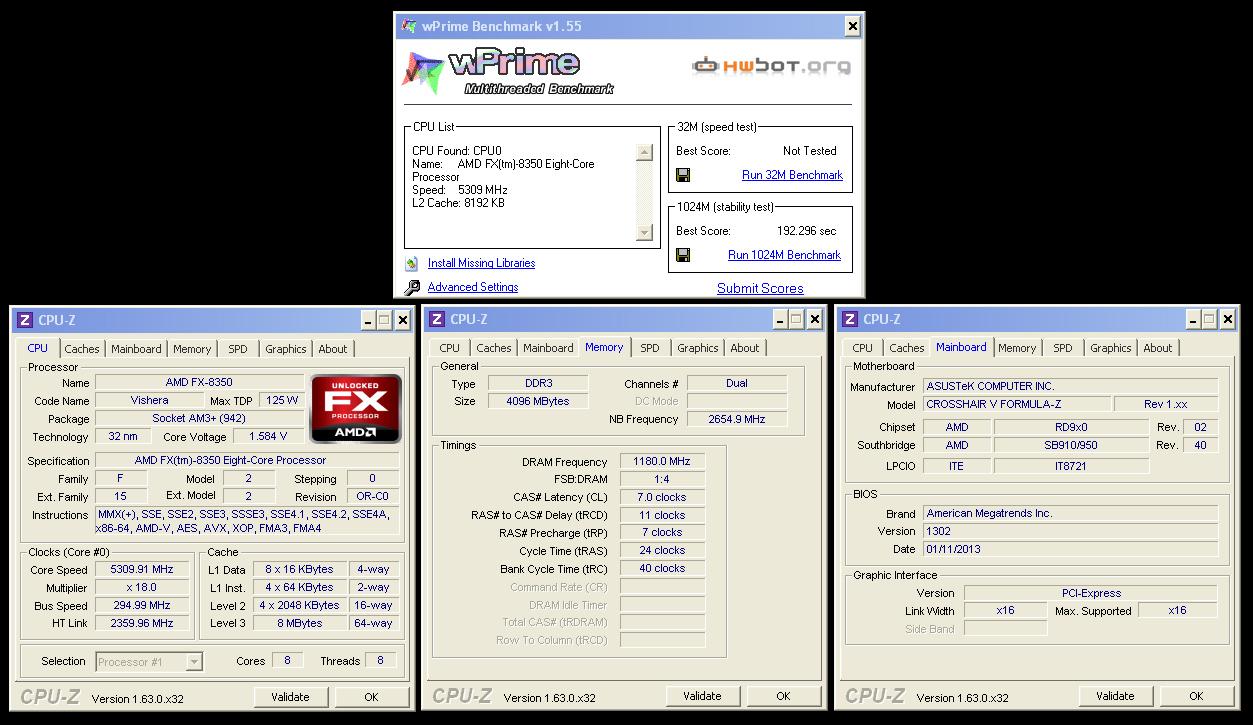Click the BIOS Version 1302 field
The height and width of the screenshot is (725, 1253).
click(x=1070, y=531)
